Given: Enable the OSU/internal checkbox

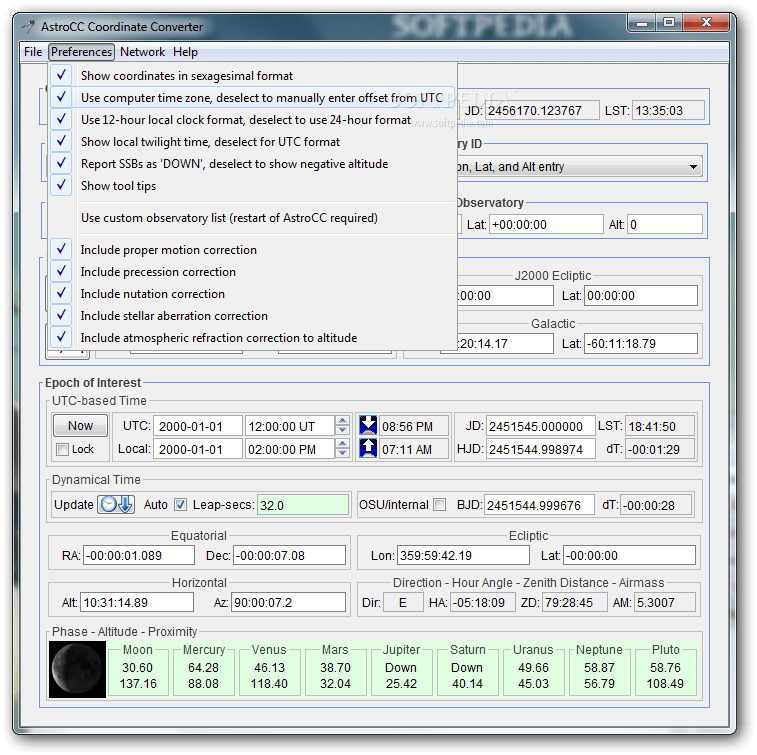Looking at the screenshot, I should pyautogui.click(x=439, y=505).
